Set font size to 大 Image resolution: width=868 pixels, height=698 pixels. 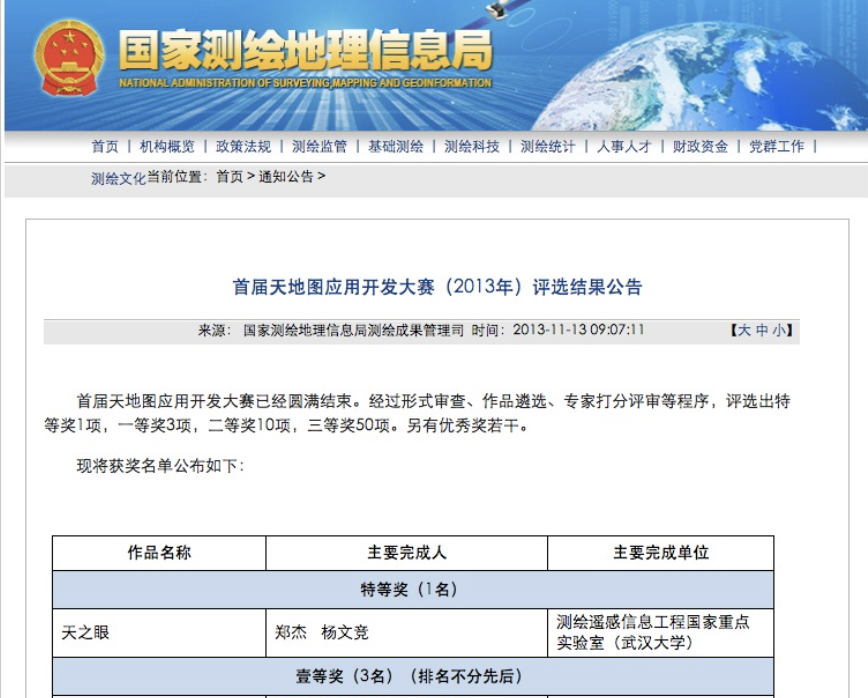[x=744, y=330]
